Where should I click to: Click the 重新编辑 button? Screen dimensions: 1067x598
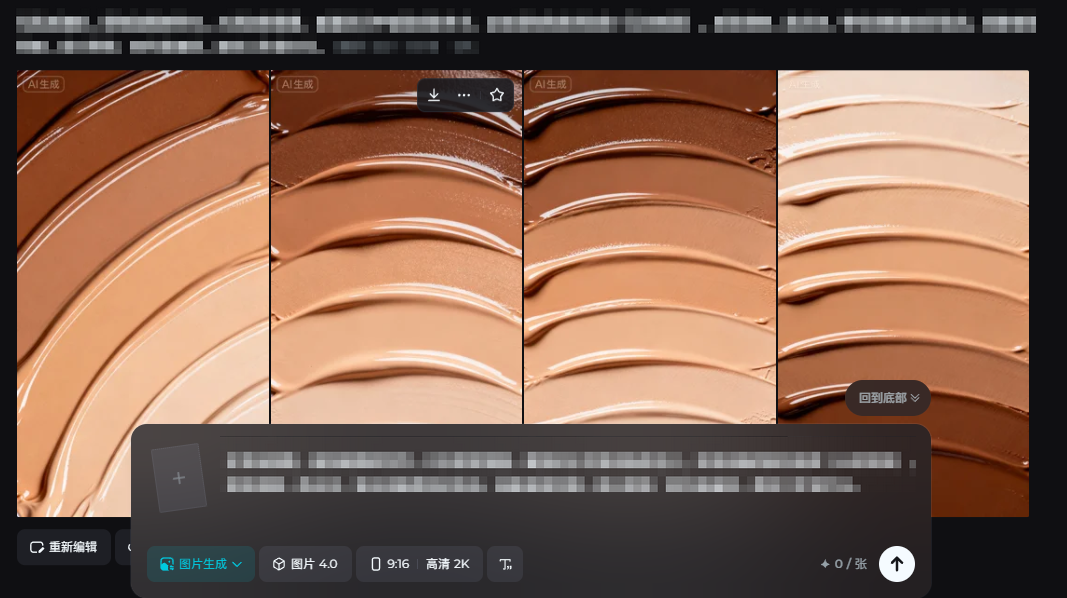pyautogui.click(x=64, y=547)
